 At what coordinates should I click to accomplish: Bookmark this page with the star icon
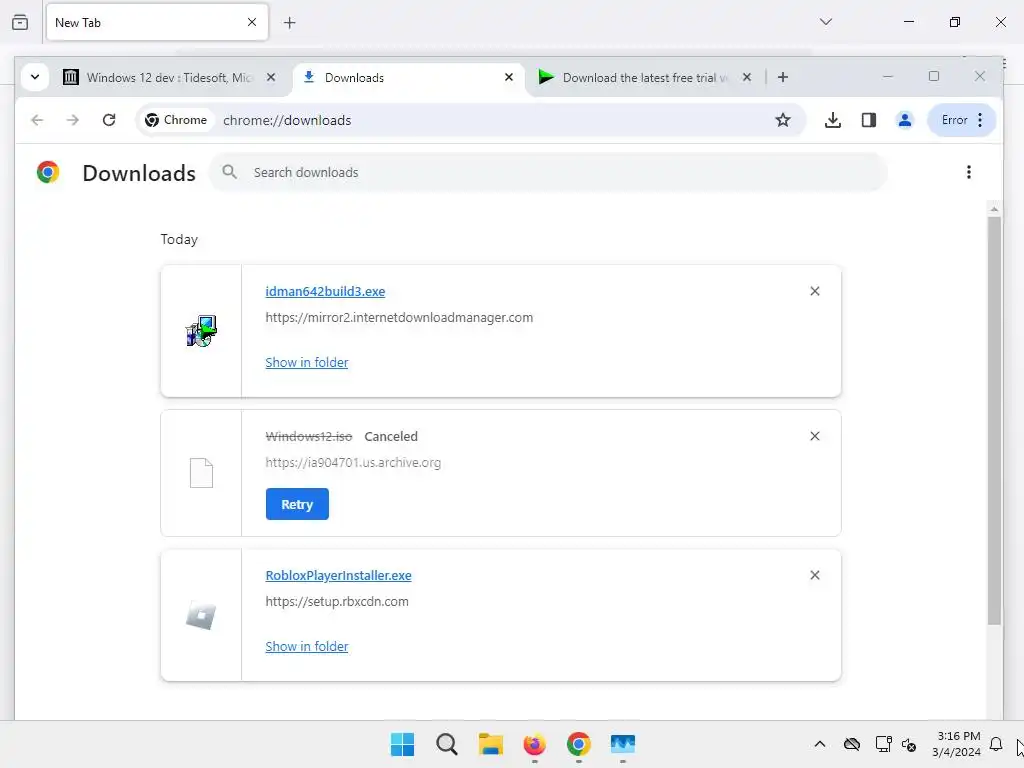click(782, 120)
